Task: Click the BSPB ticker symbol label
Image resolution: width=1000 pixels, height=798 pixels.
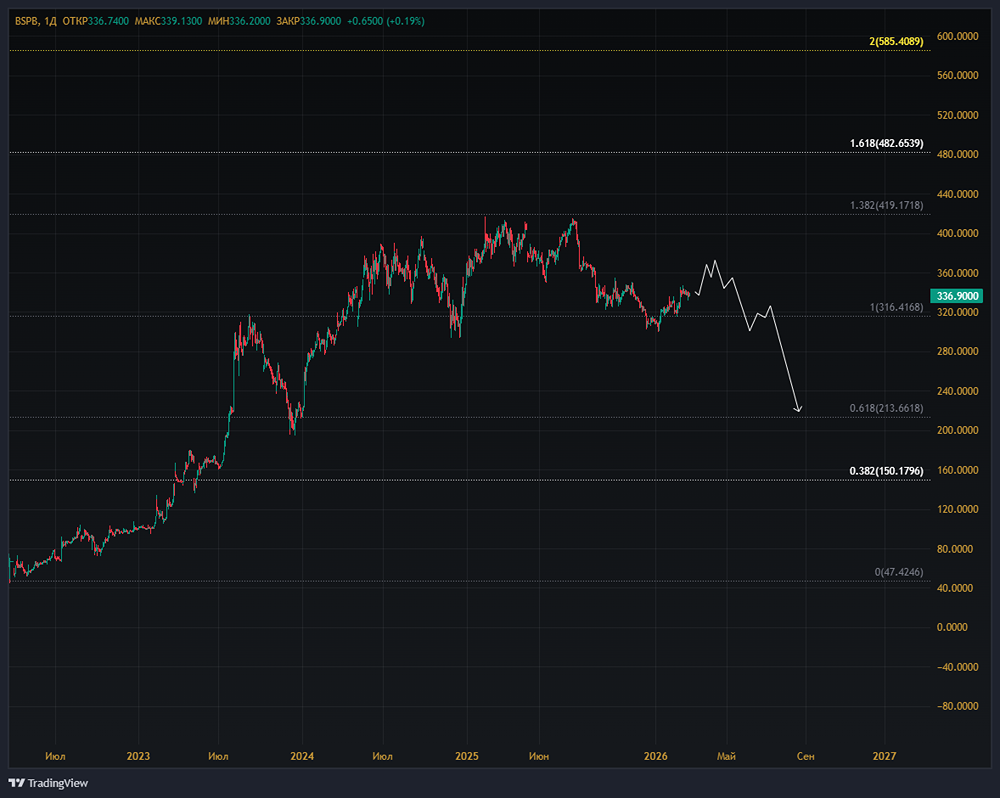Action: (26, 21)
